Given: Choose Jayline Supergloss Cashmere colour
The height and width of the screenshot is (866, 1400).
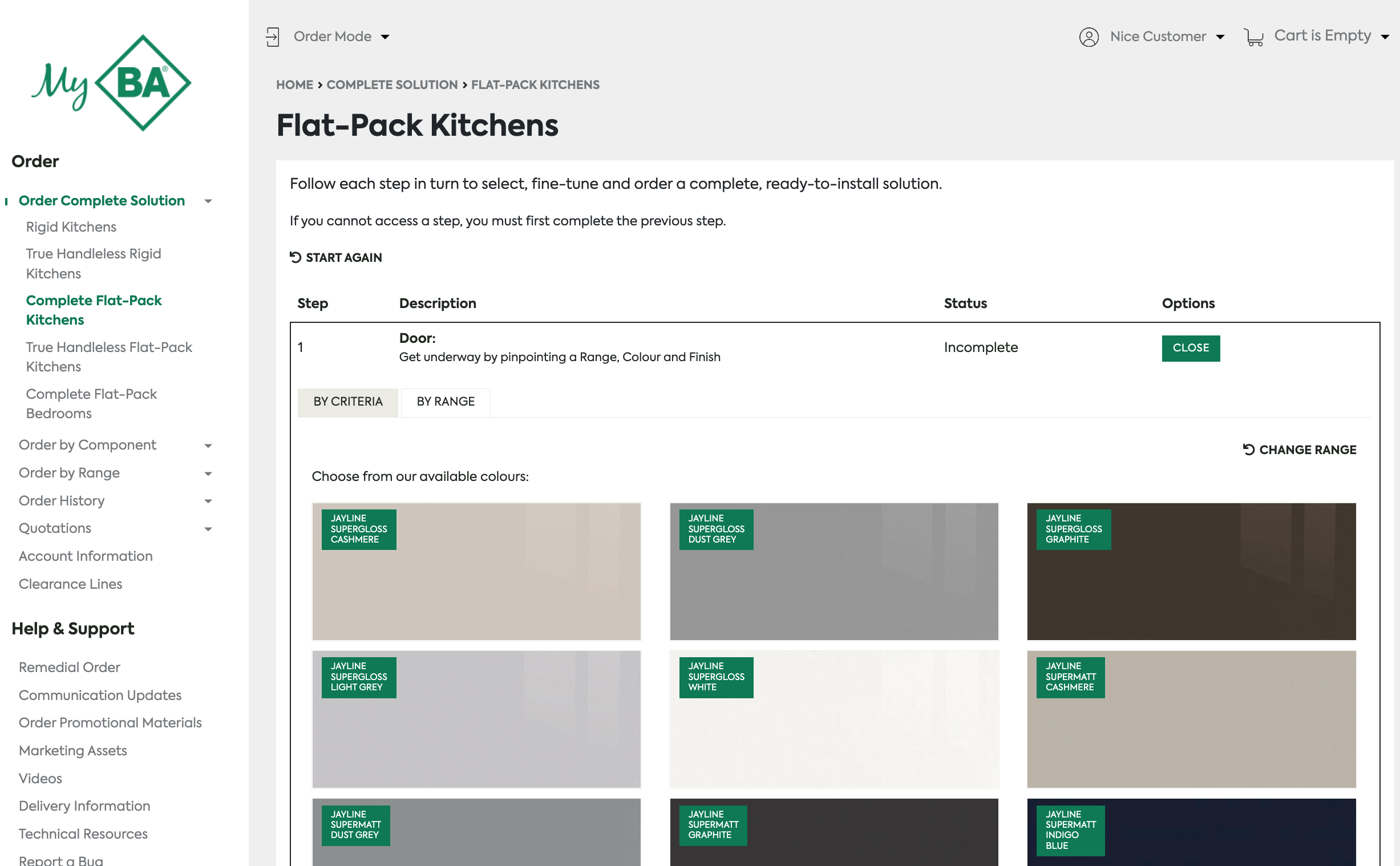Looking at the screenshot, I should 476,572.
